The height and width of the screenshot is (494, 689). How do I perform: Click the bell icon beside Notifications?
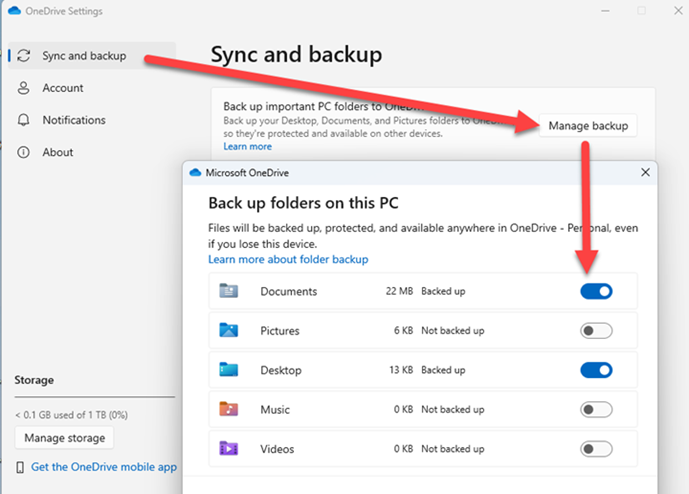pos(23,120)
